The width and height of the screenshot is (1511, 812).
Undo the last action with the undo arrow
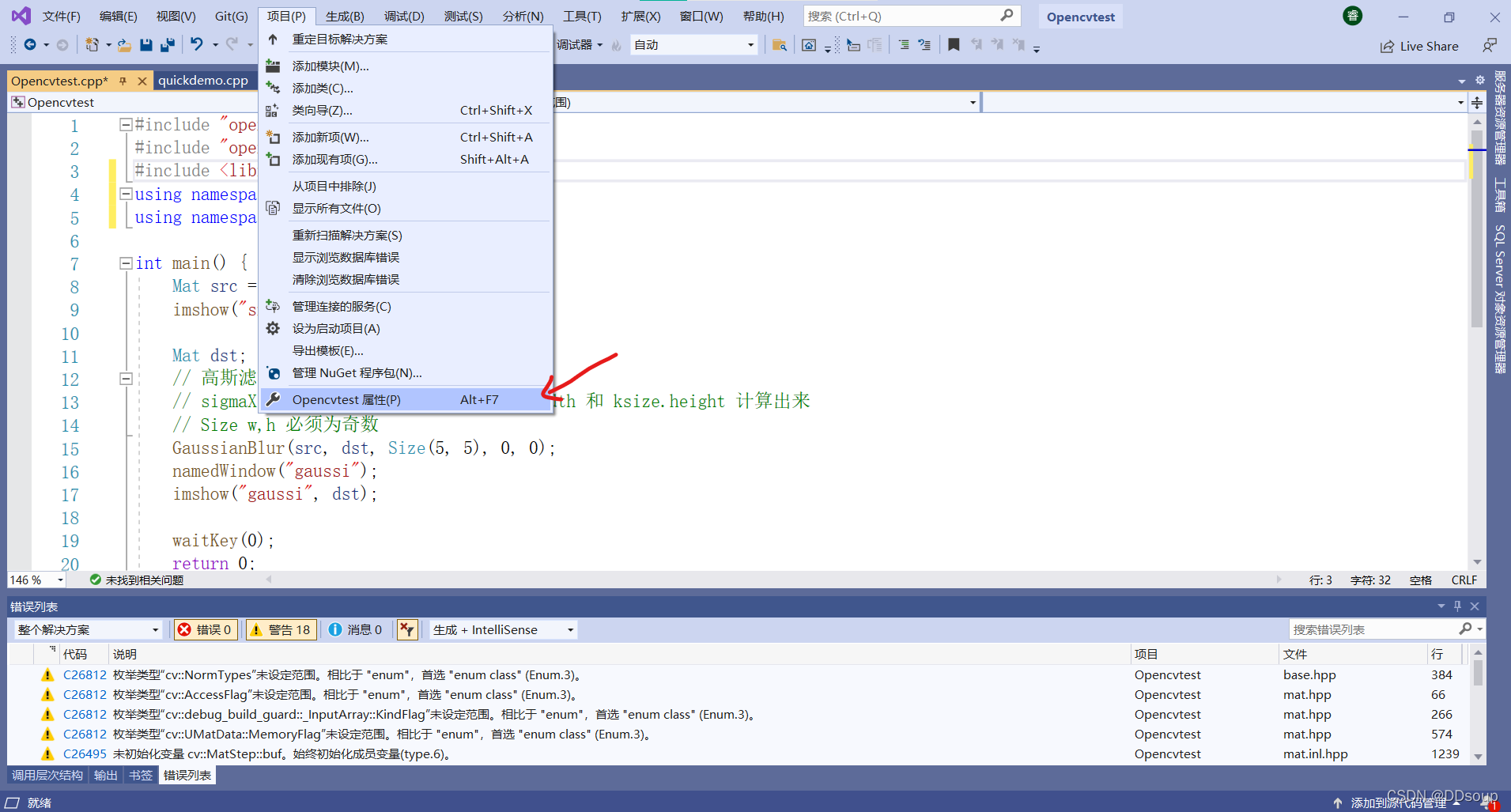(x=197, y=45)
